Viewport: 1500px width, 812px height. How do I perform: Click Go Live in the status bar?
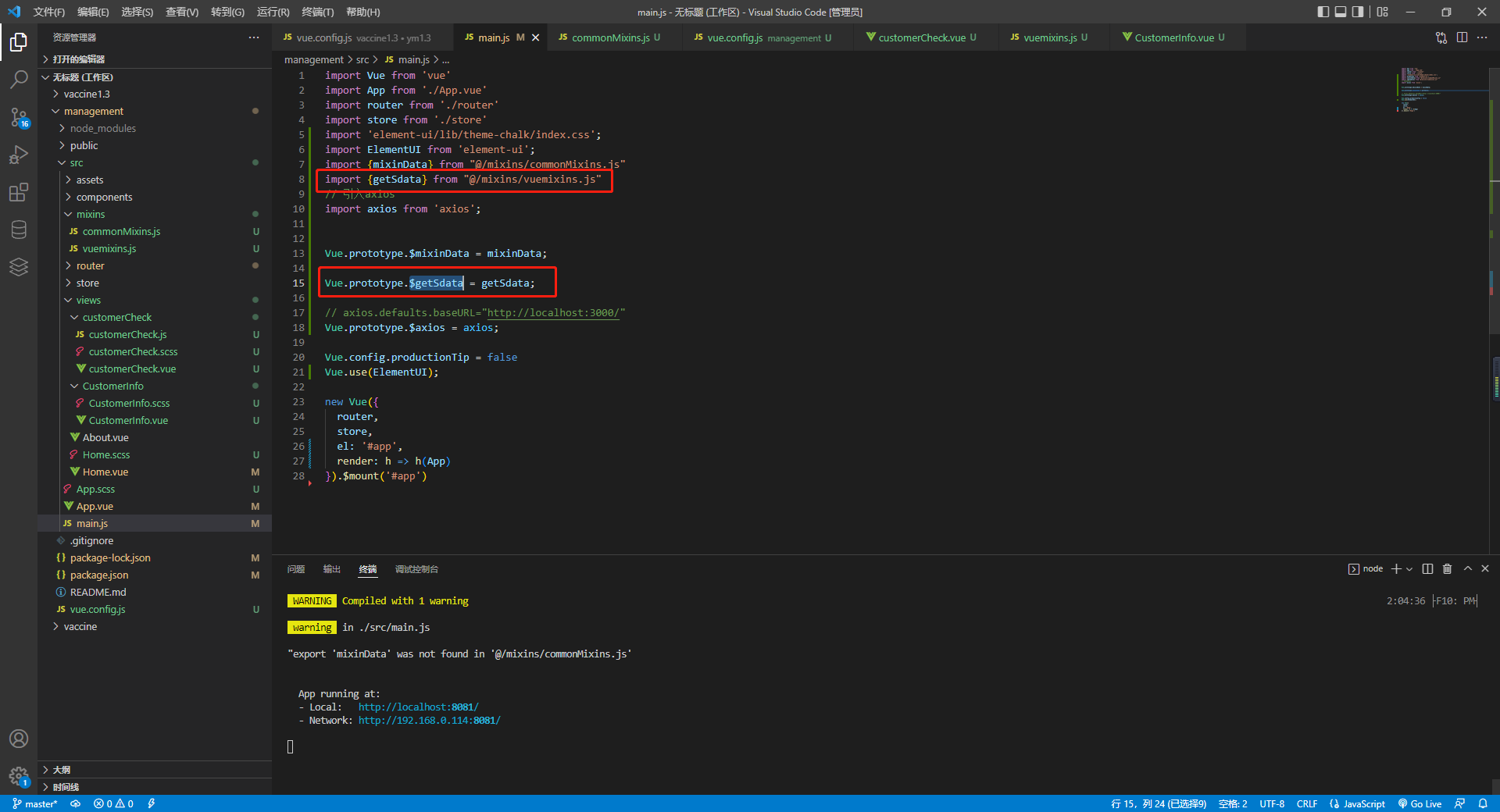pos(1420,803)
